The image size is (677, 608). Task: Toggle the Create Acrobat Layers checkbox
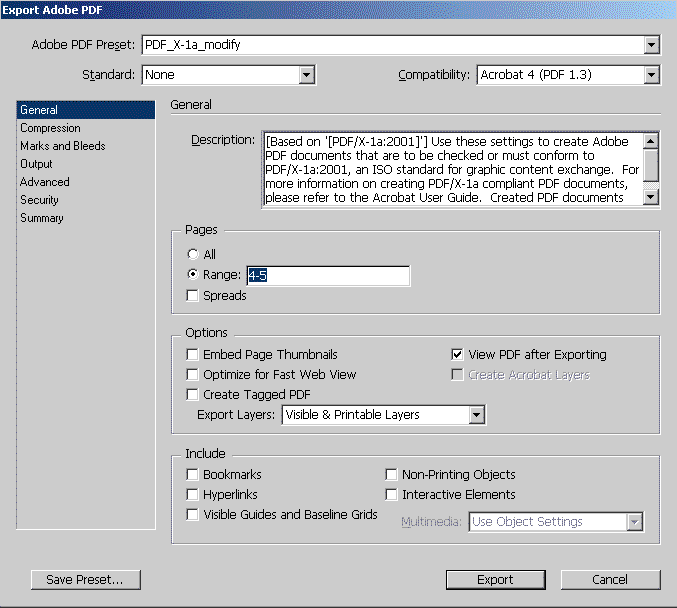pos(457,374)
